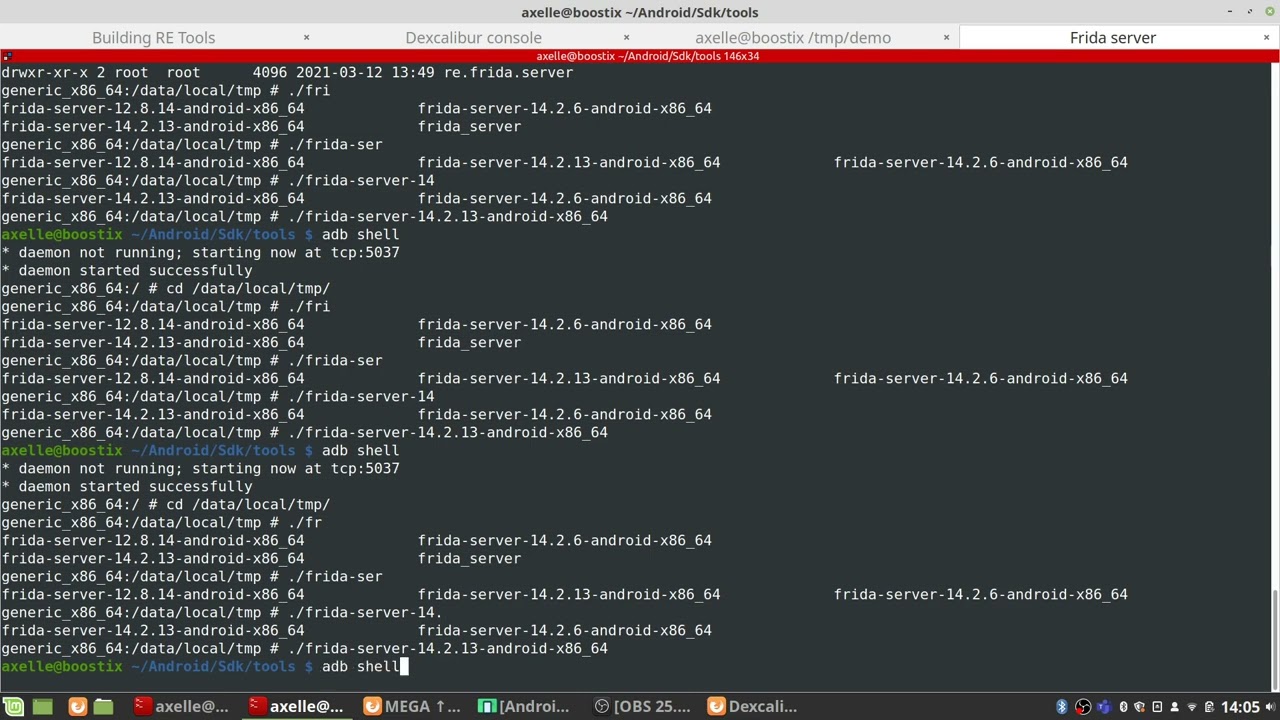Open the [Androi... taskbar window

click(x=524, y=706)
